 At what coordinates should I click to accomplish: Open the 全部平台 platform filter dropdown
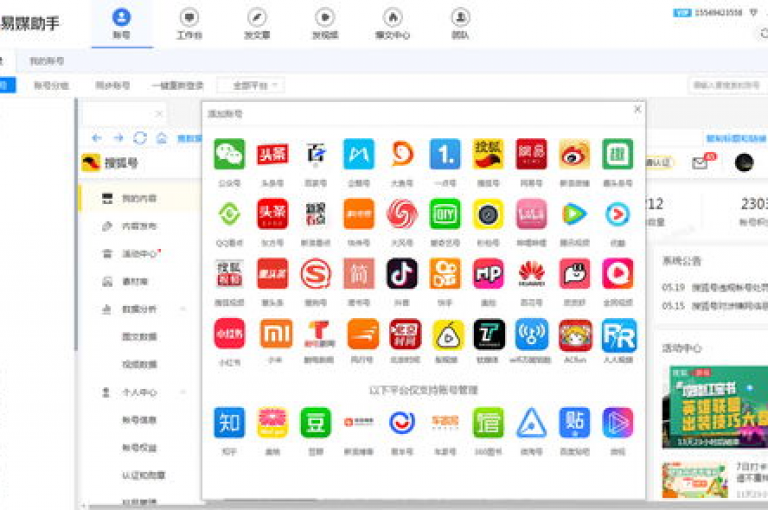251,85
